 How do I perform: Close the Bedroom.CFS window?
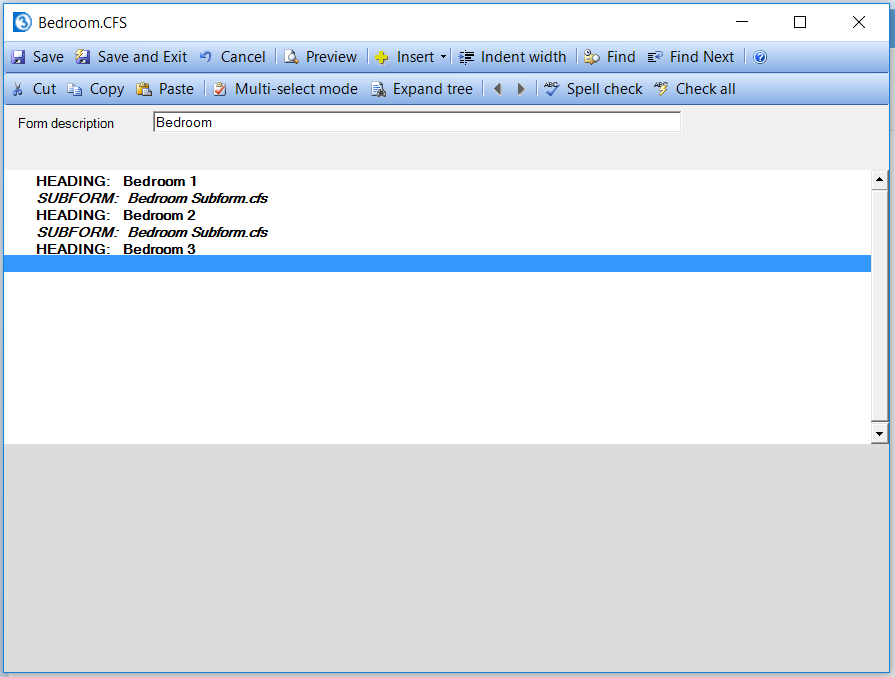click(858, 22)
